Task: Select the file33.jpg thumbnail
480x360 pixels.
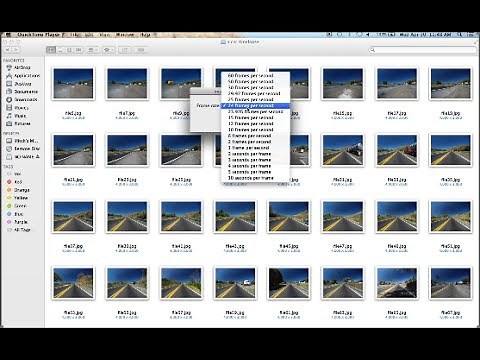Action: click(x=397, y=150)
